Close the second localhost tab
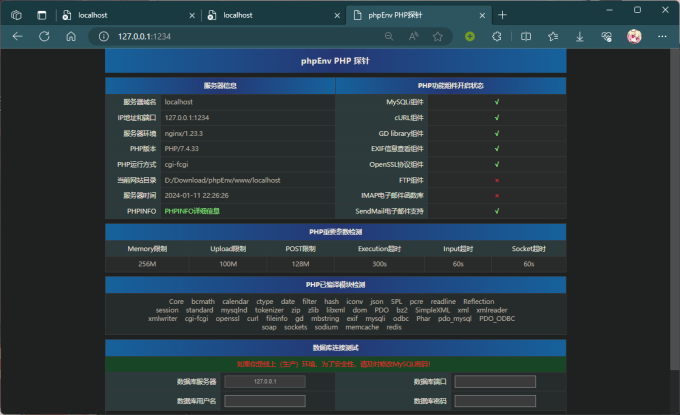This screenshot has width=680, height=415. tap(337, 16)
